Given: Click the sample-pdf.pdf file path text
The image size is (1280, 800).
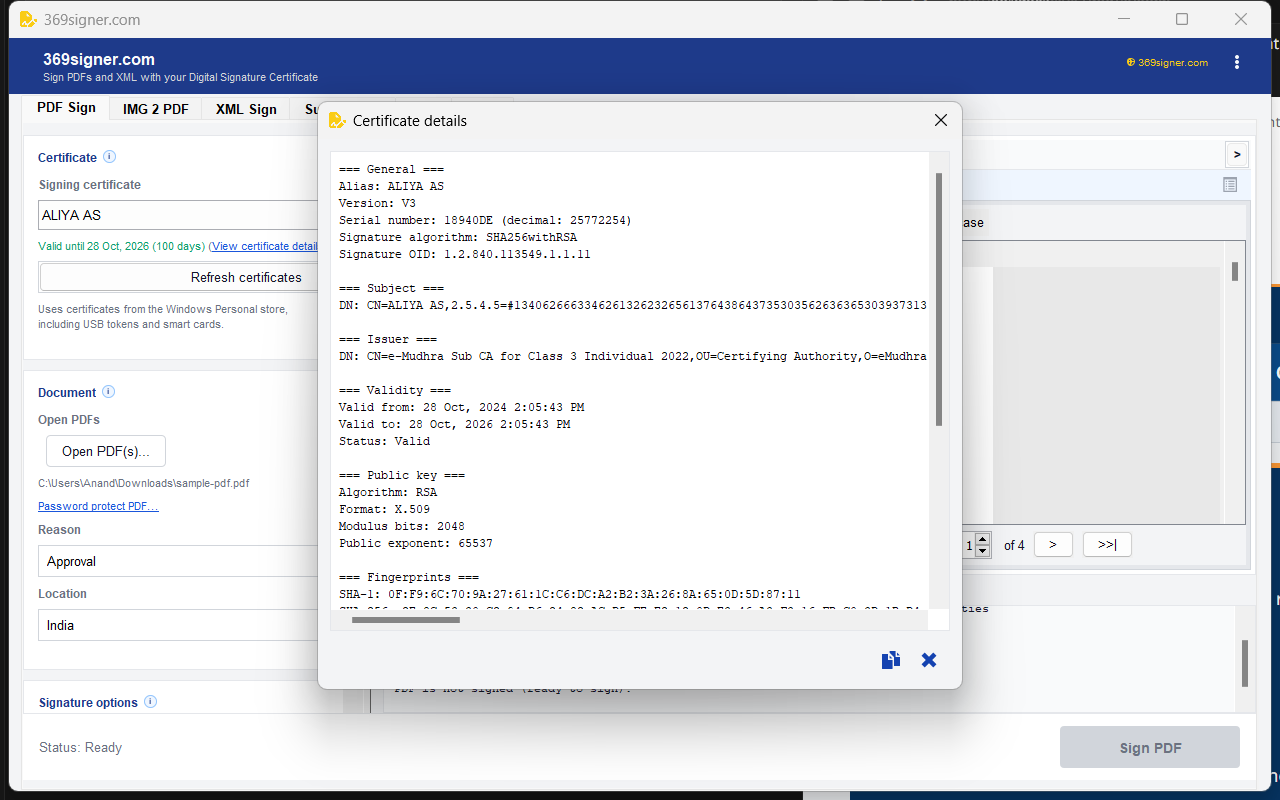Looking at the screenshot, I should point(143,483).
